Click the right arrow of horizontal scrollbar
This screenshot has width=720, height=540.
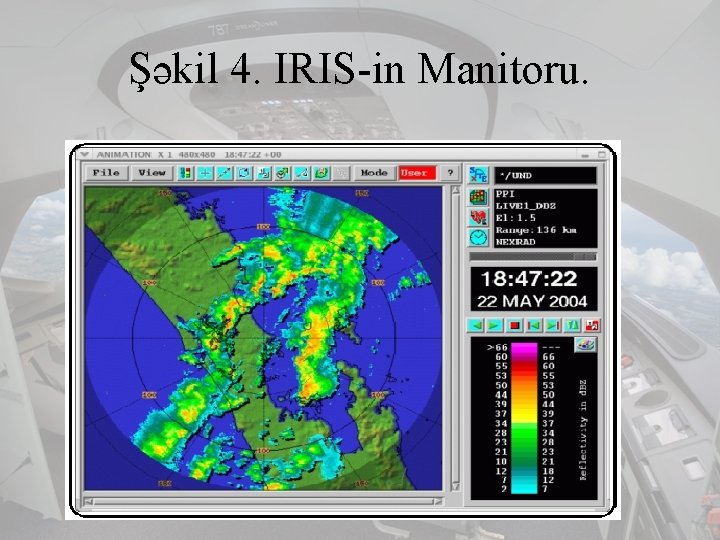coord(439,502)
